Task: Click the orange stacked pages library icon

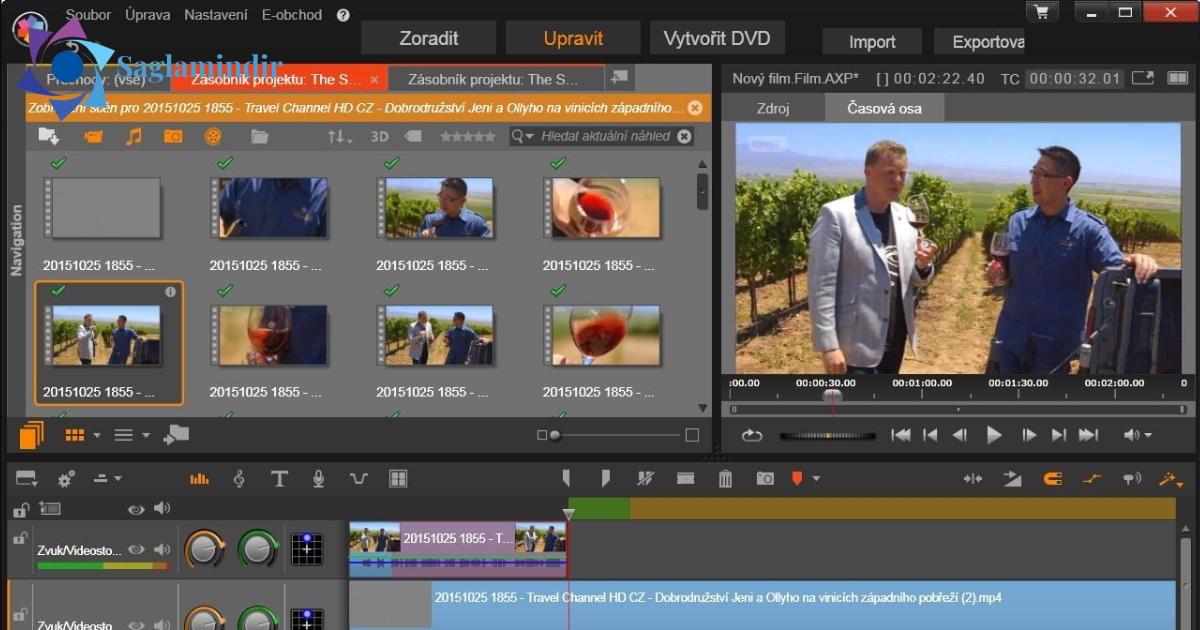Action: (x=32, y=435)
